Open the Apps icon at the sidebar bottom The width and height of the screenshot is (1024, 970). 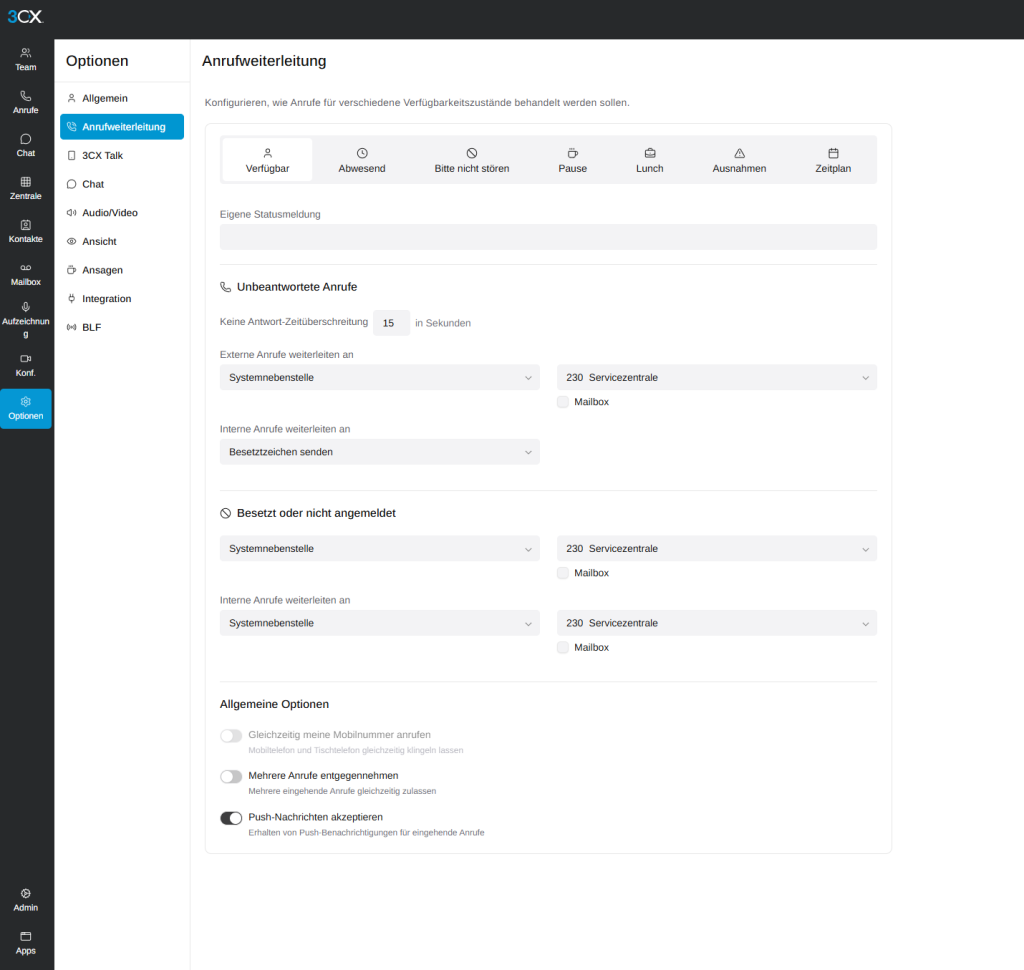pos(25,943)
